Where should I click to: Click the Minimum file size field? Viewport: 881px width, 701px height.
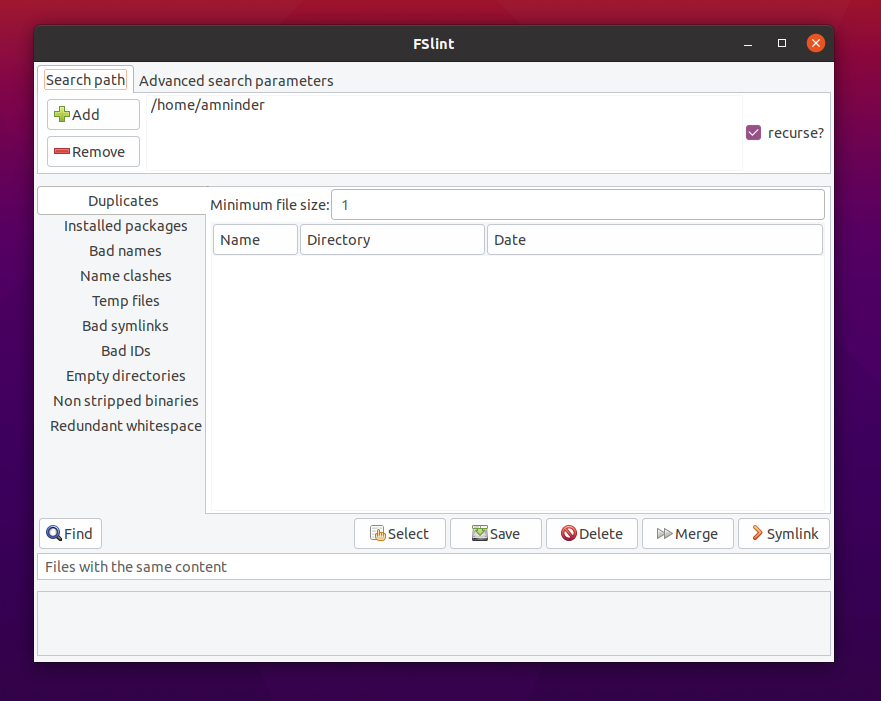[x=577, y=205]
